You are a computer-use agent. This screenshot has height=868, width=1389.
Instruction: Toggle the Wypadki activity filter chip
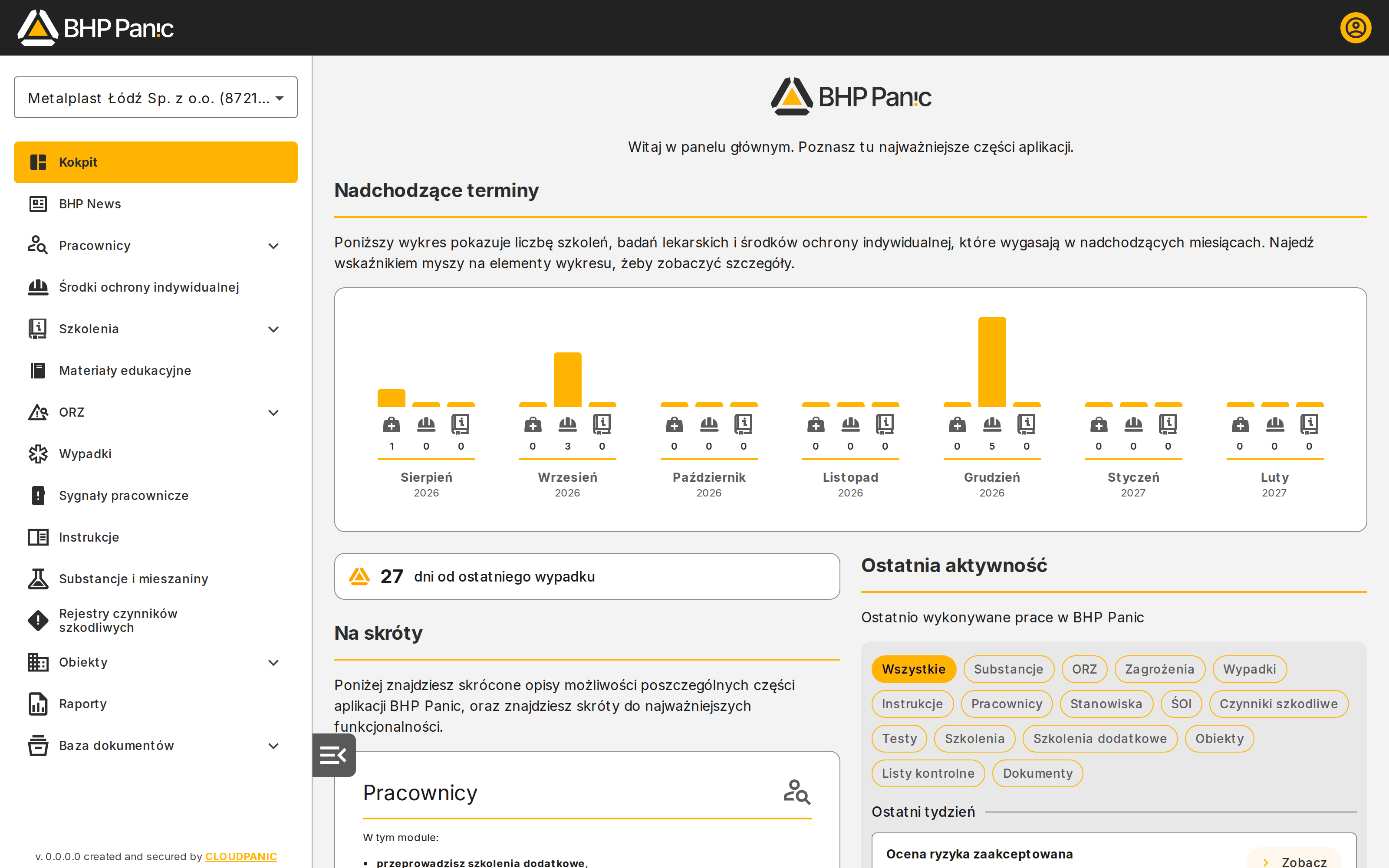pos(1250,669)
